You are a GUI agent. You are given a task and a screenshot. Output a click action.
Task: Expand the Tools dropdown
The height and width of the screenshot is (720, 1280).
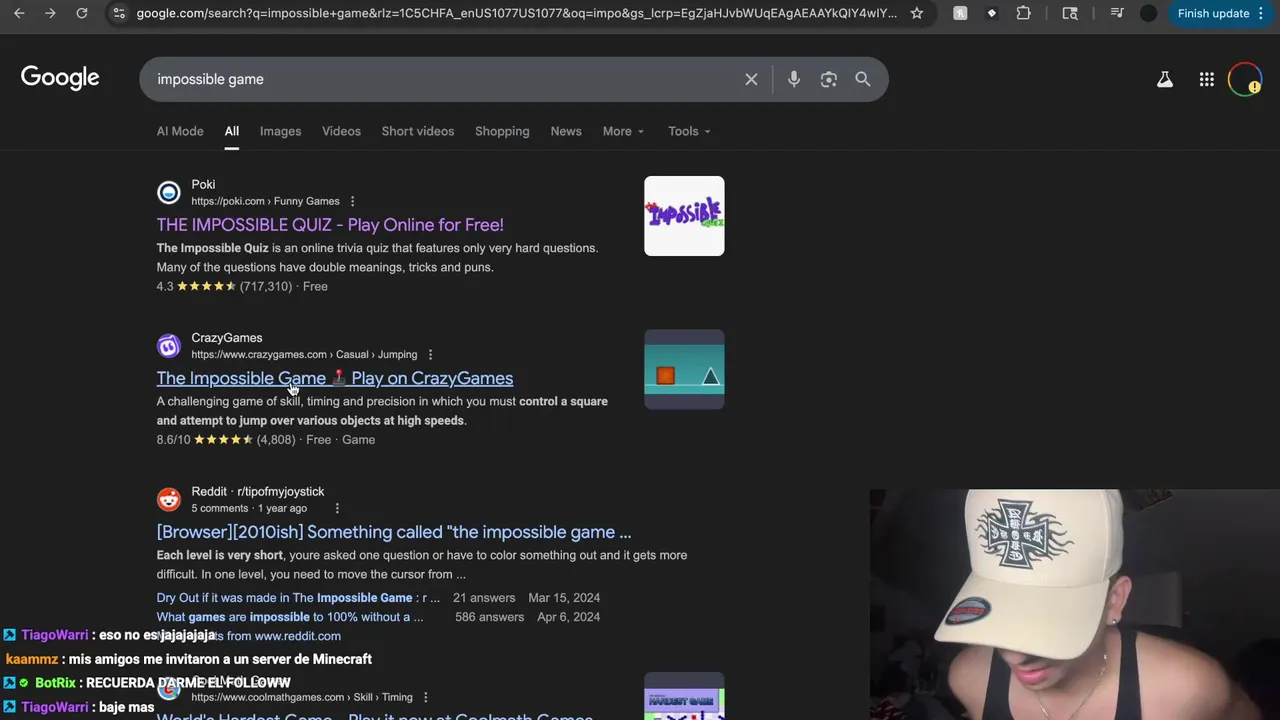tap(689, 131)
